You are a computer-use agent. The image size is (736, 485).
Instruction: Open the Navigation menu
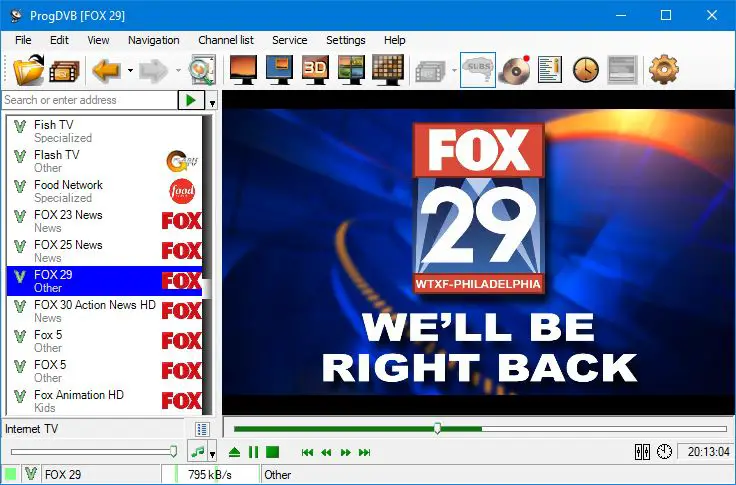pos(153,40)
